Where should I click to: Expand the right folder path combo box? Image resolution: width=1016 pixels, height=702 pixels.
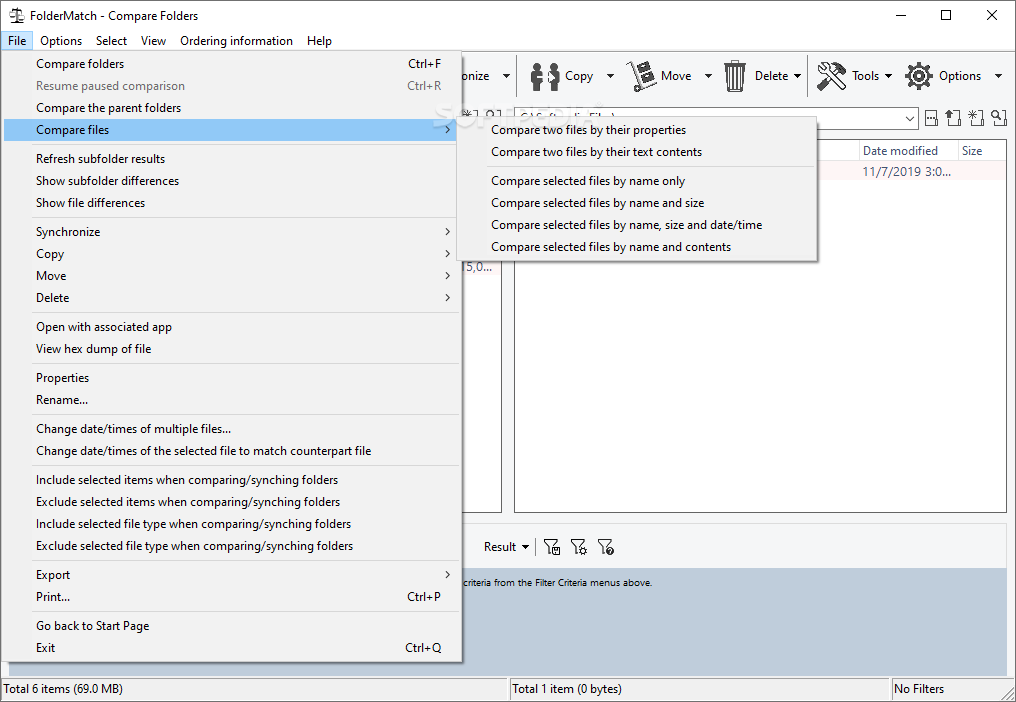910,119
